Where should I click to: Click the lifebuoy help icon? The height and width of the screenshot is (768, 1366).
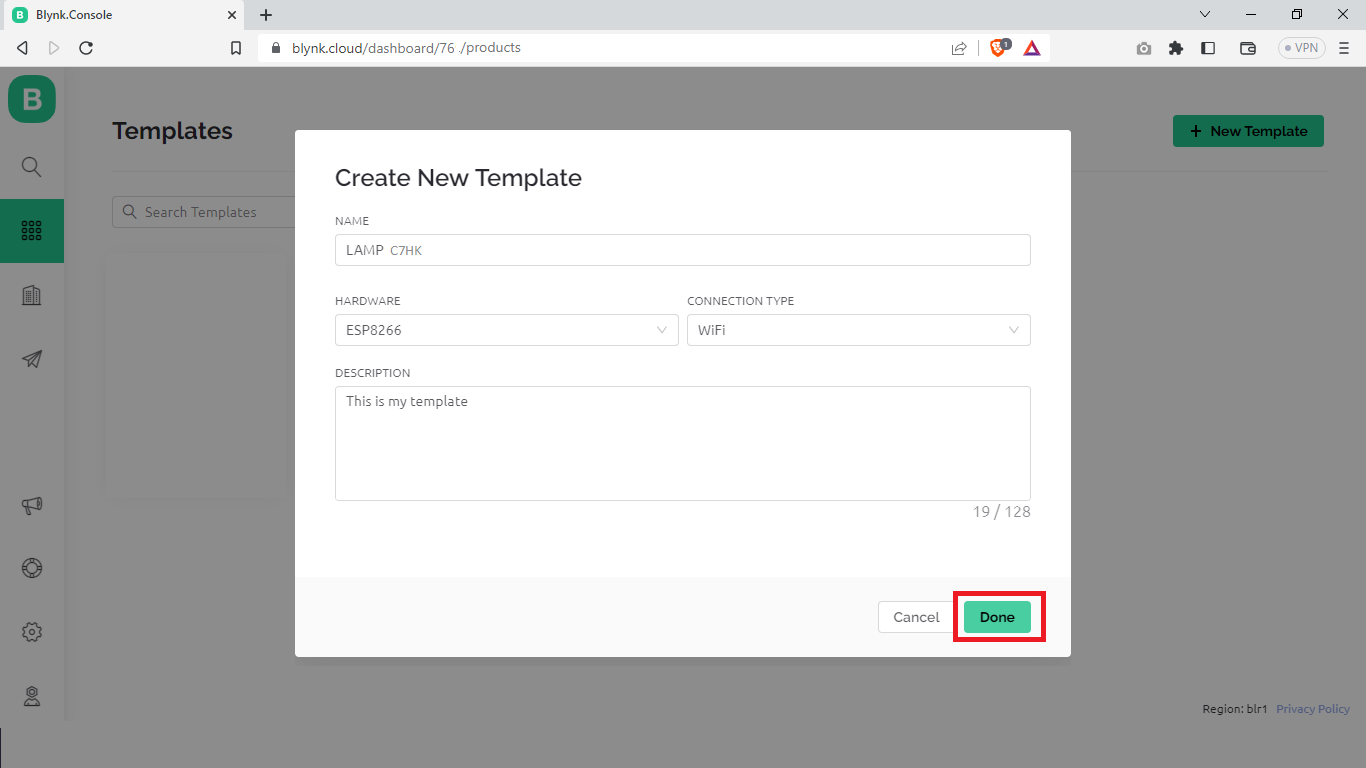(32, 568)
